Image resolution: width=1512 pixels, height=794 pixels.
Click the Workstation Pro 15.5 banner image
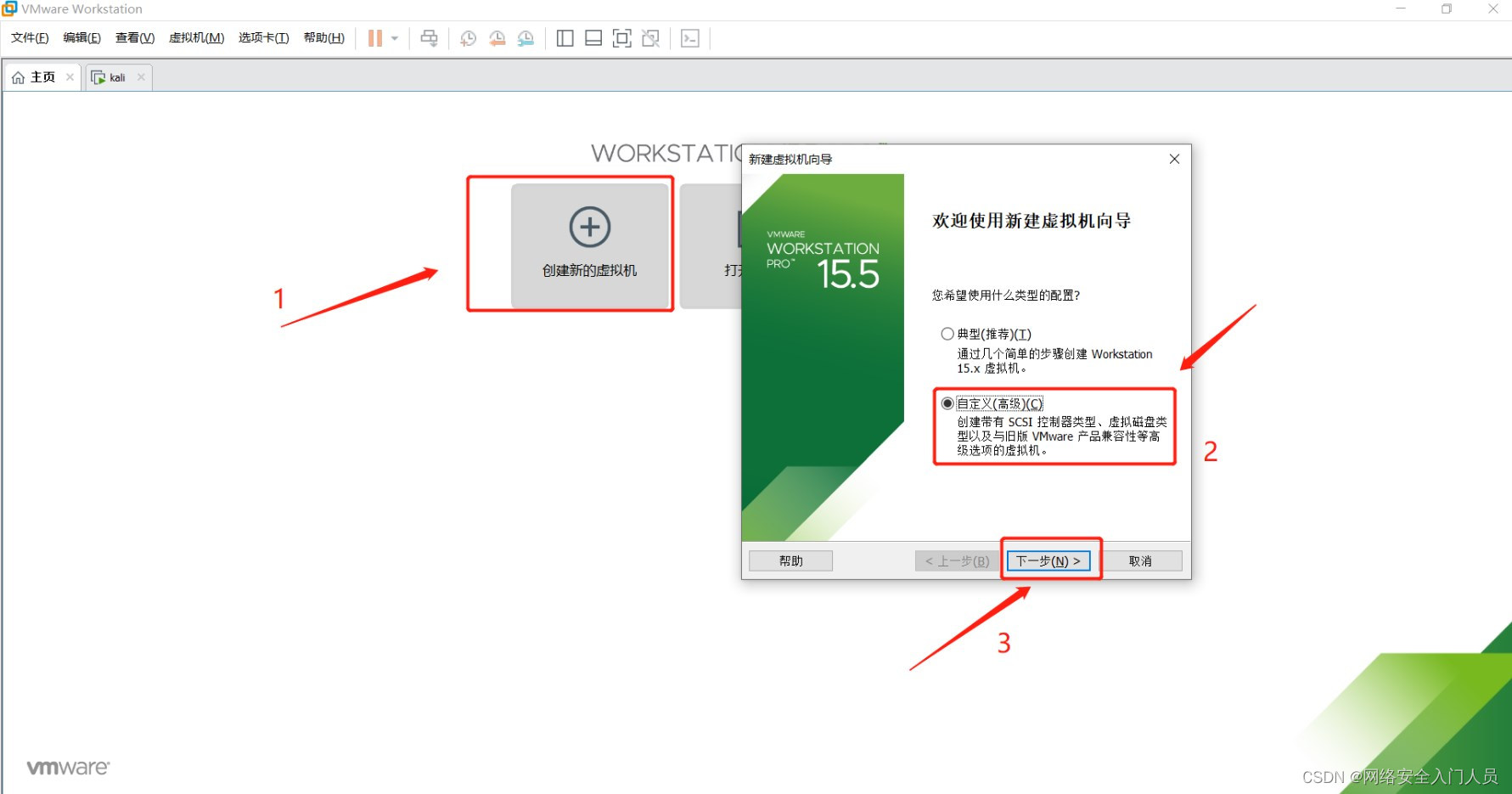[823, 358]
